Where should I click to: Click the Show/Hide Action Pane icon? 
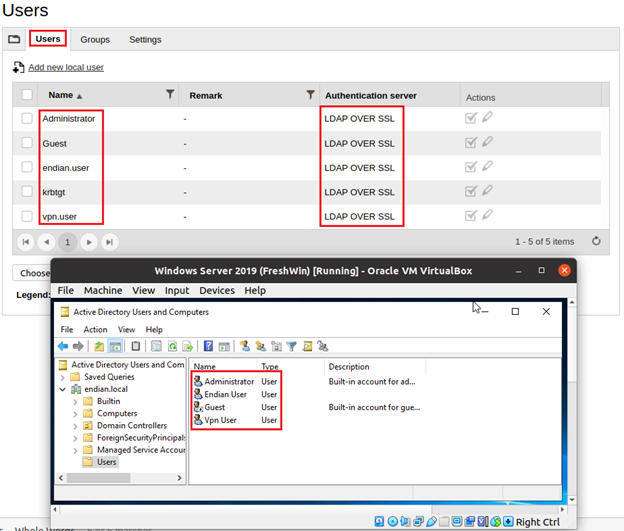tap(224, 346)
